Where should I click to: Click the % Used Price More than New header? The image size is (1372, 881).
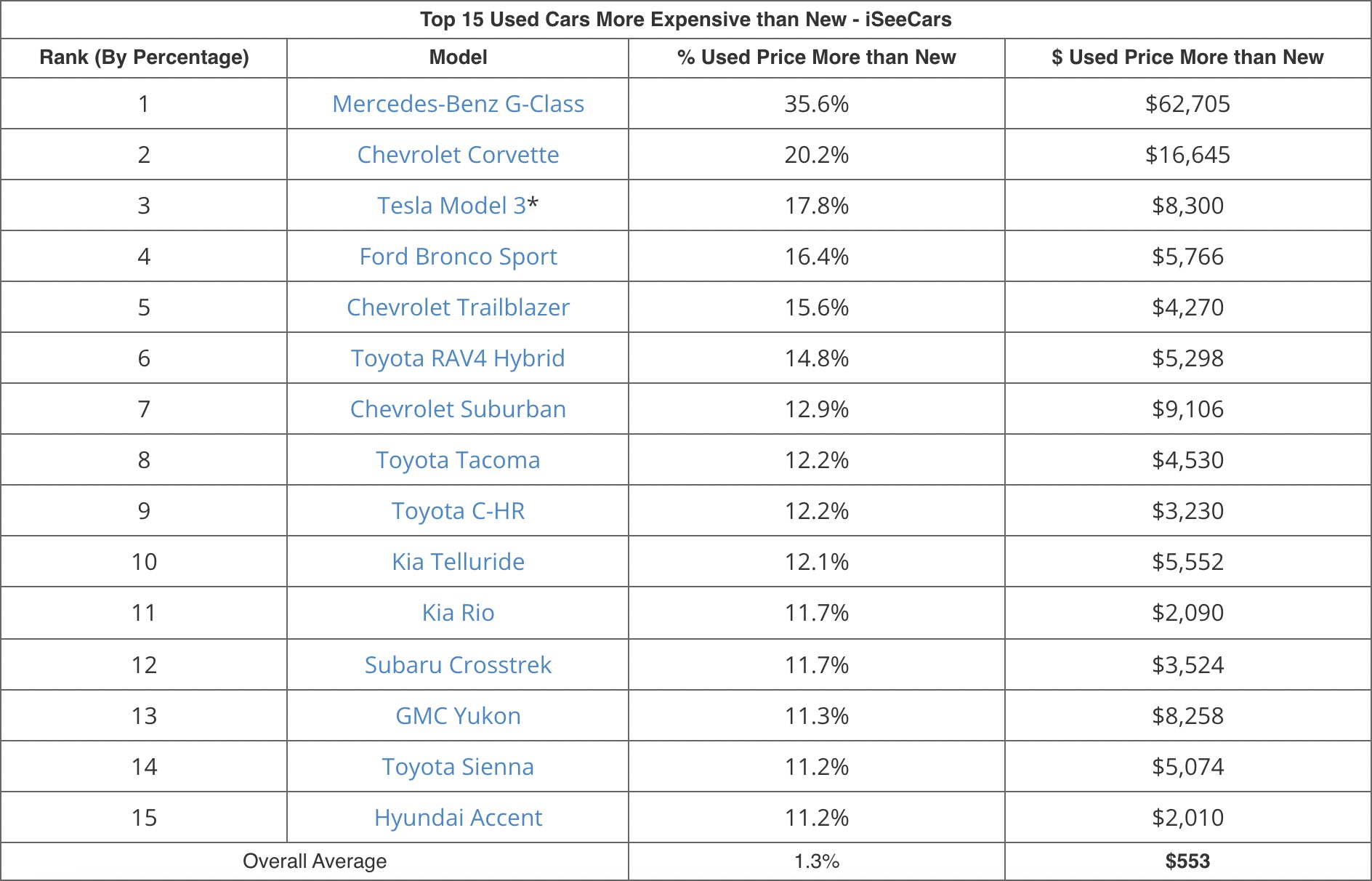816,57
